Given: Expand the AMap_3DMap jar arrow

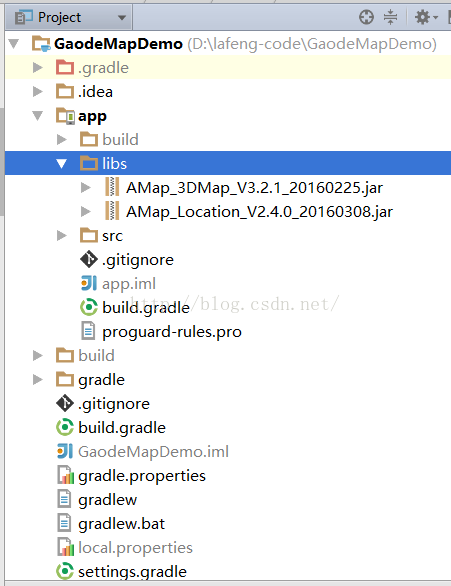Looking at the screenshot, I should point(86,187).
